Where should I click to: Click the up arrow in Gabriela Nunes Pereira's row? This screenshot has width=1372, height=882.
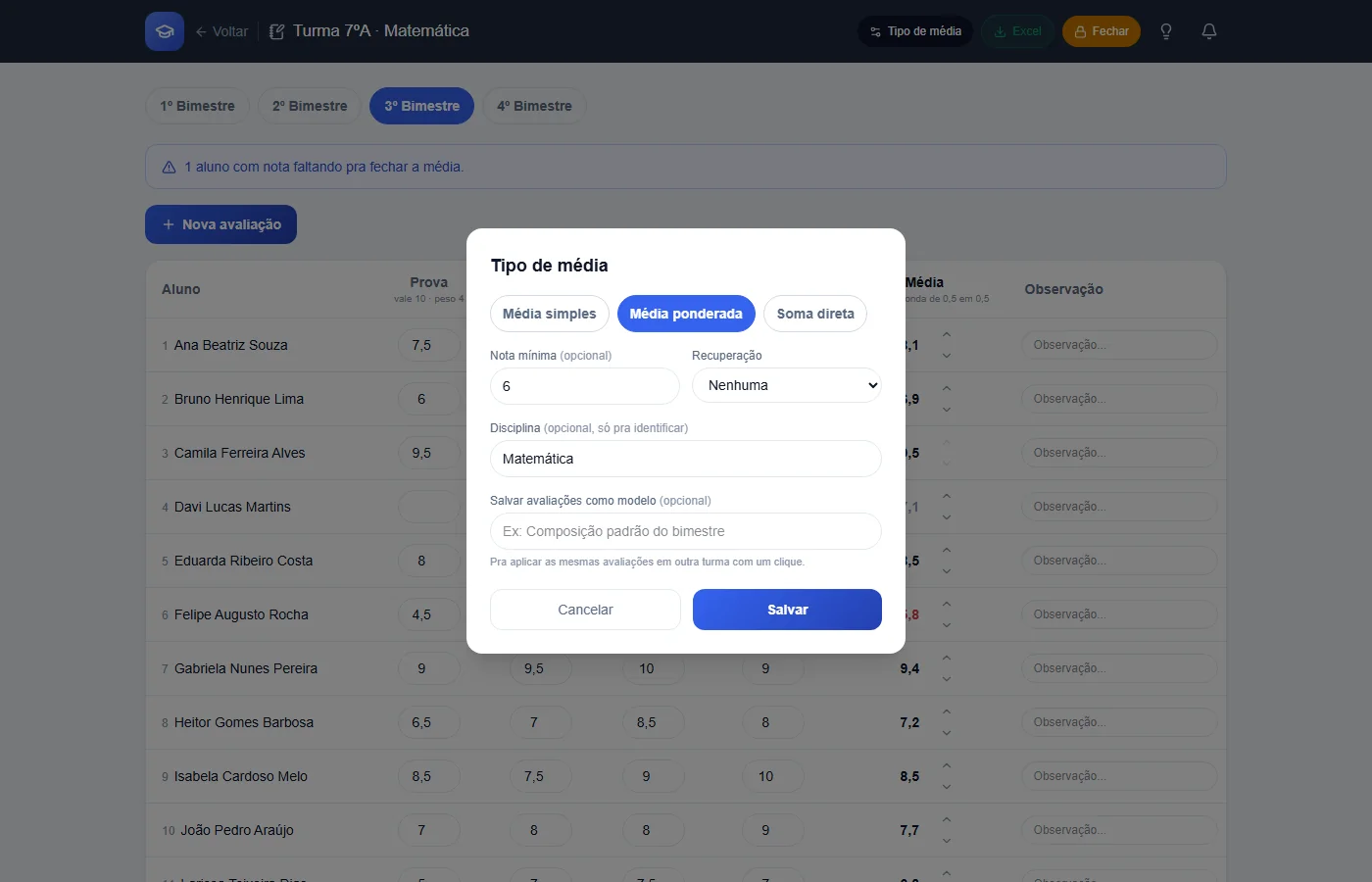point(947,658)
